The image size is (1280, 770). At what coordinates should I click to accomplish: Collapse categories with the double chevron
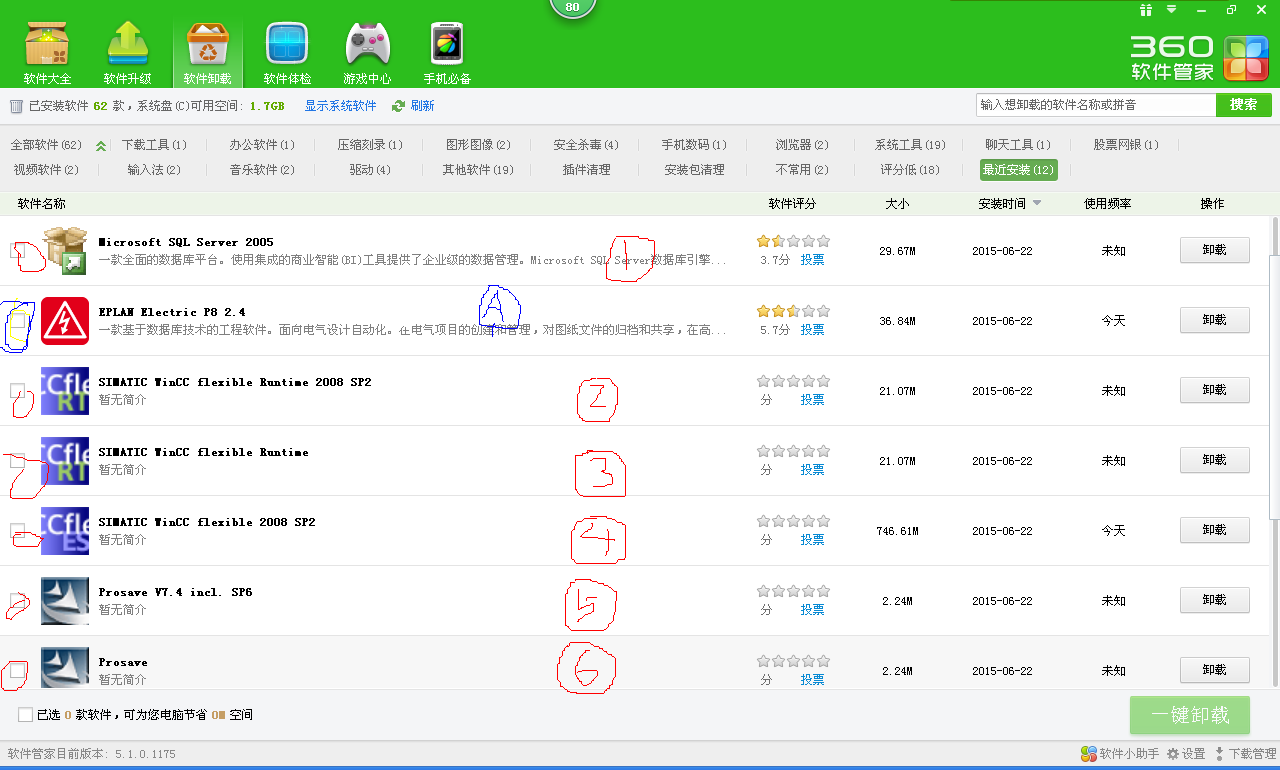tap(100, 146)
